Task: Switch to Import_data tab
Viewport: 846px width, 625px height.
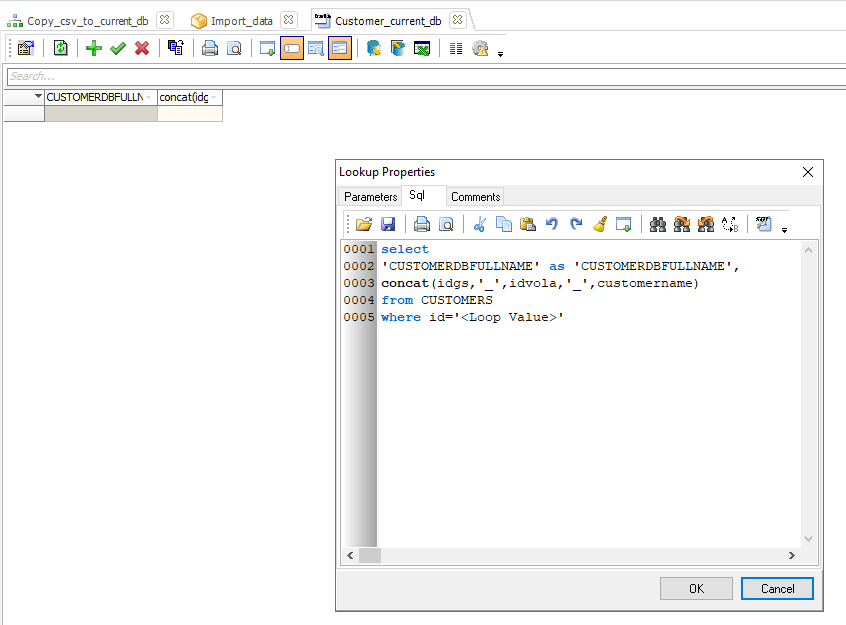Action: click(x=241, y=21)
